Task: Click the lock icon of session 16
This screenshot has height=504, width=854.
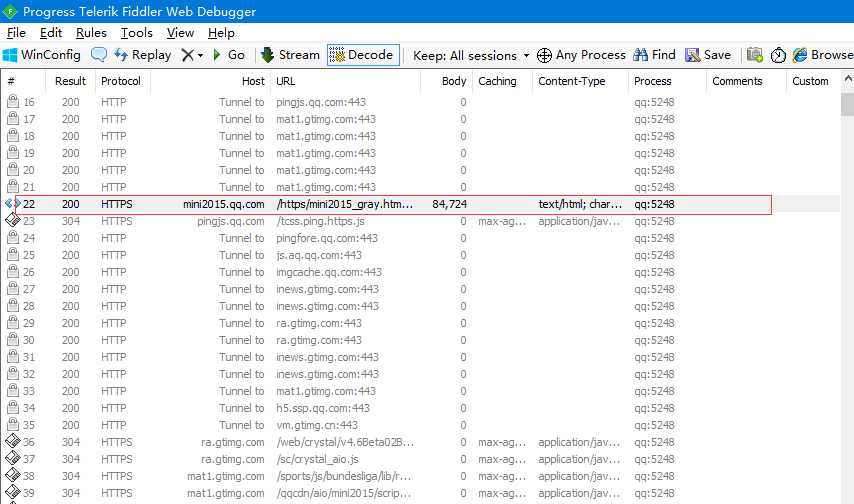Action: 13,102
